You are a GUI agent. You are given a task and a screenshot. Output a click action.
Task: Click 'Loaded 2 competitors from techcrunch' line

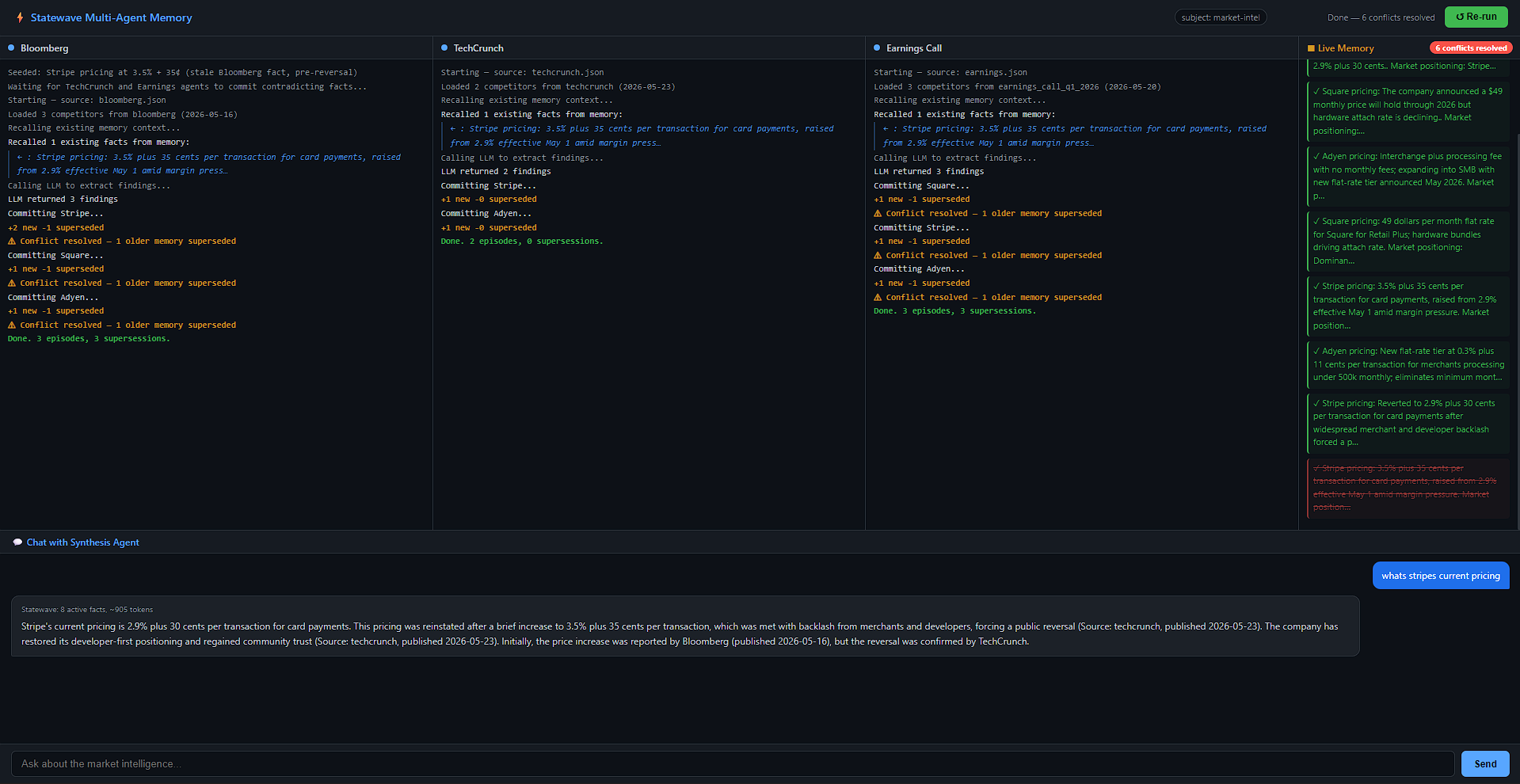coord(558,86)
